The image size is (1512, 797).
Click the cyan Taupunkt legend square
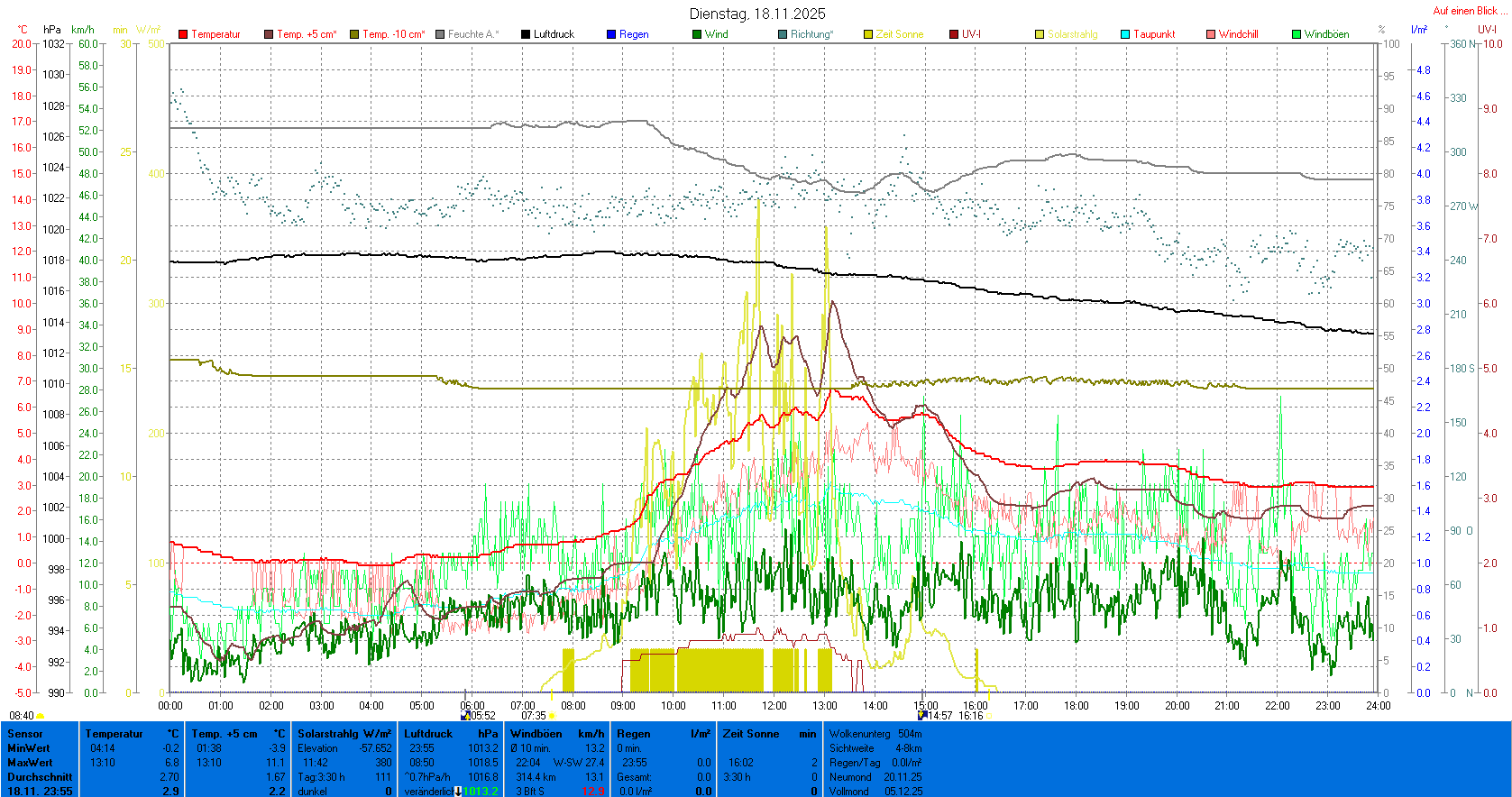tap(1125, 34)
